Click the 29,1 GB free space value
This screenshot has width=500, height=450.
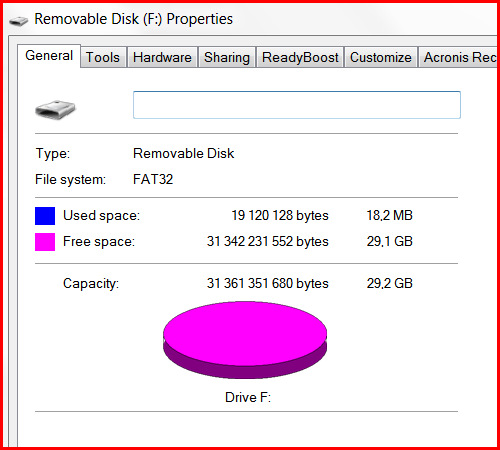390,241
